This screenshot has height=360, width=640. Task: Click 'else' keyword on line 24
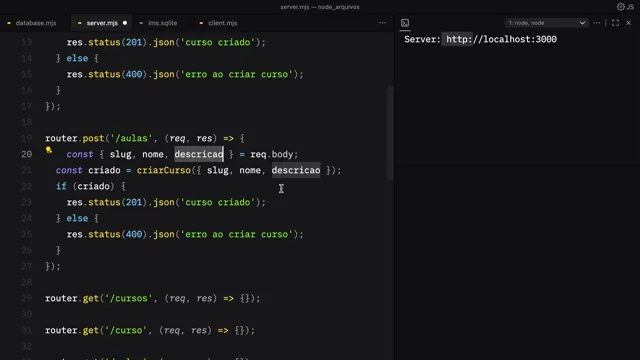click(x=77, y=218)
